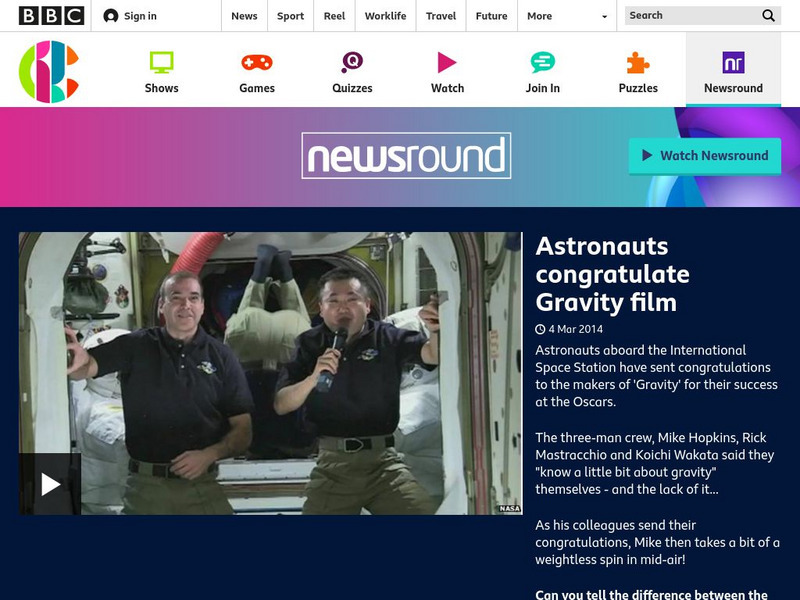Open Join In via the speech bubble icon
Viewport: 800px width, 600px height.
(x=541, y=60)
